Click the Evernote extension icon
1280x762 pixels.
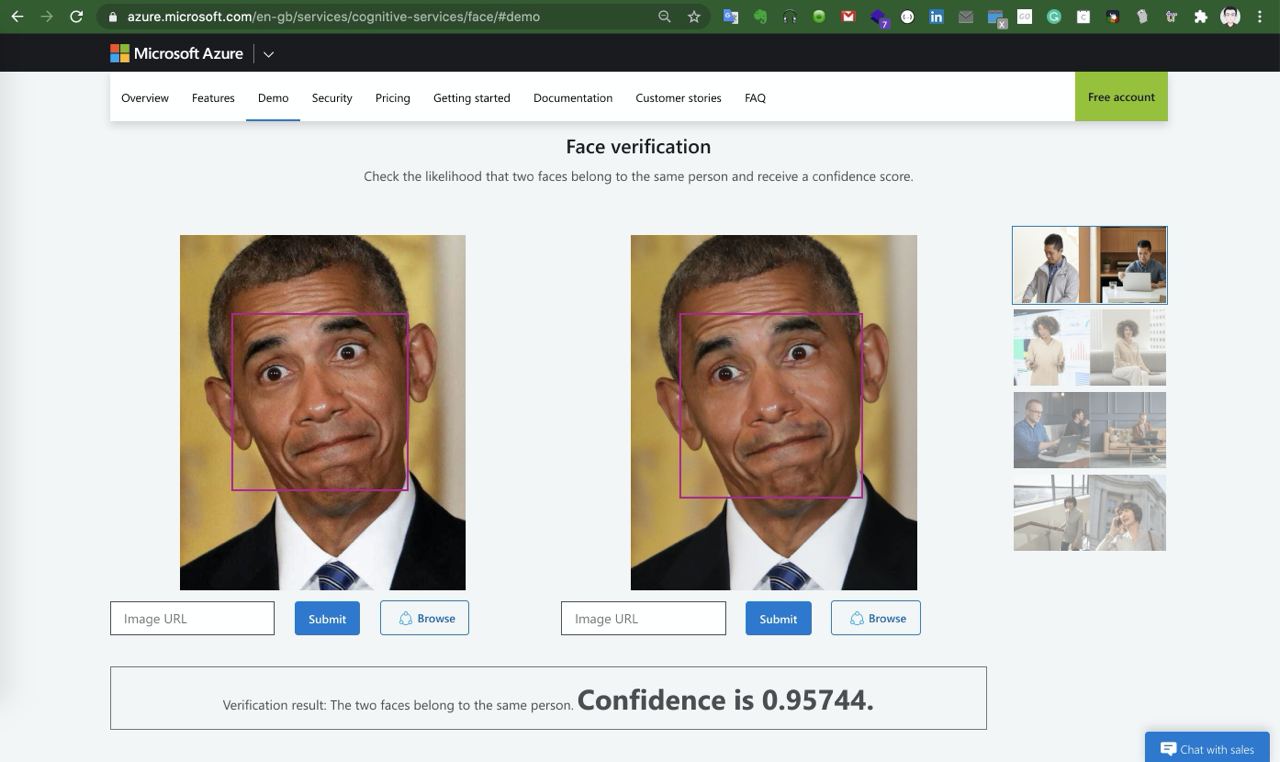click(x=761, y=16)
